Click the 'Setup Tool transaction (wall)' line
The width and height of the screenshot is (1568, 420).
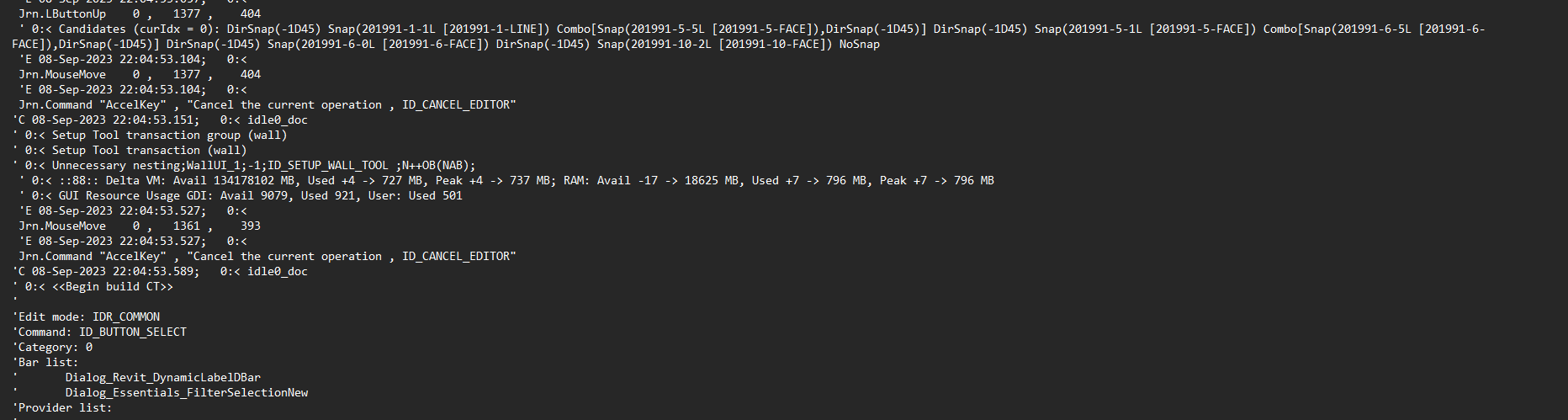(x=130, y=150)
